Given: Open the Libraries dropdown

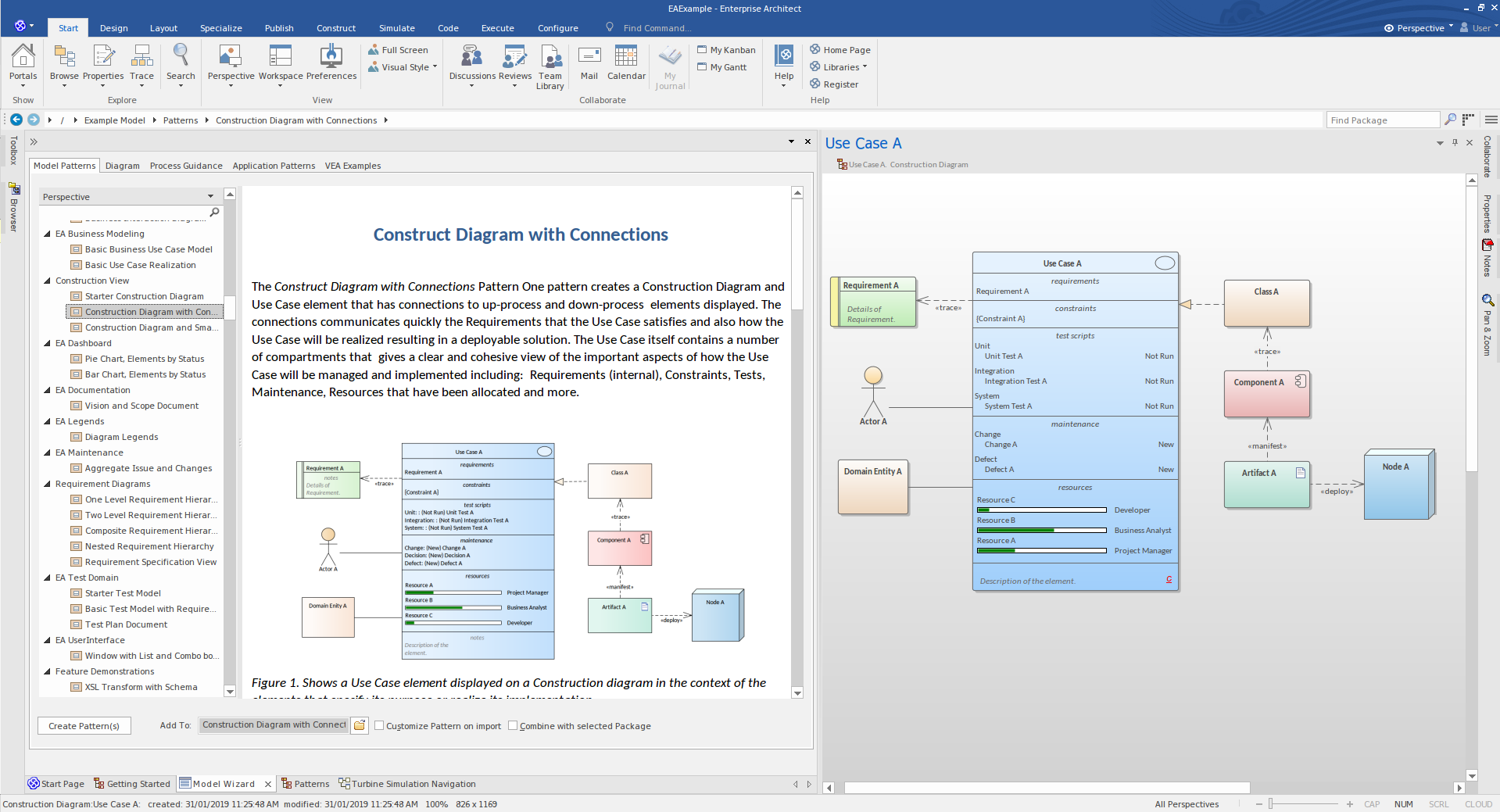Looking at the screenshot, I should (839, 67).
